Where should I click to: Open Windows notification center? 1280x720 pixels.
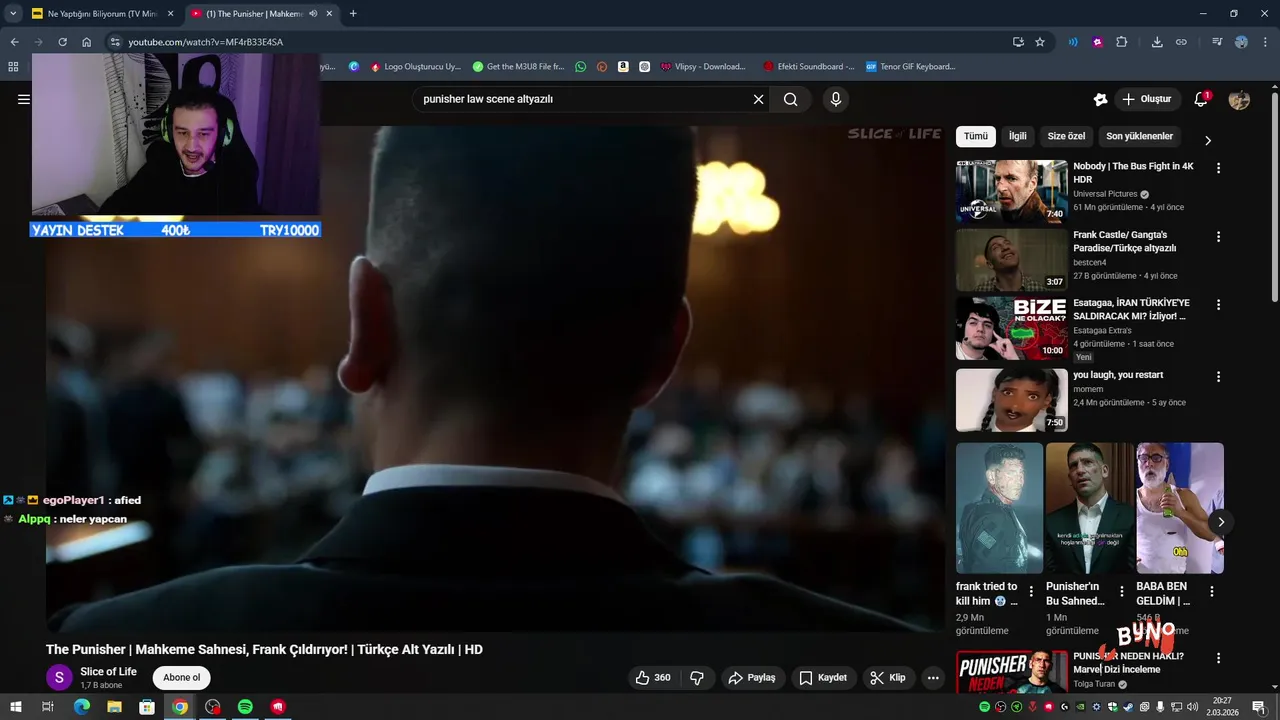point(1258,707)
